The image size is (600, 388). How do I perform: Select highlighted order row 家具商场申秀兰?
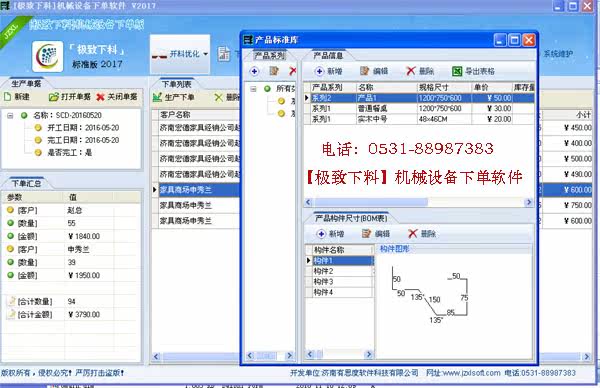coord(199,190)
